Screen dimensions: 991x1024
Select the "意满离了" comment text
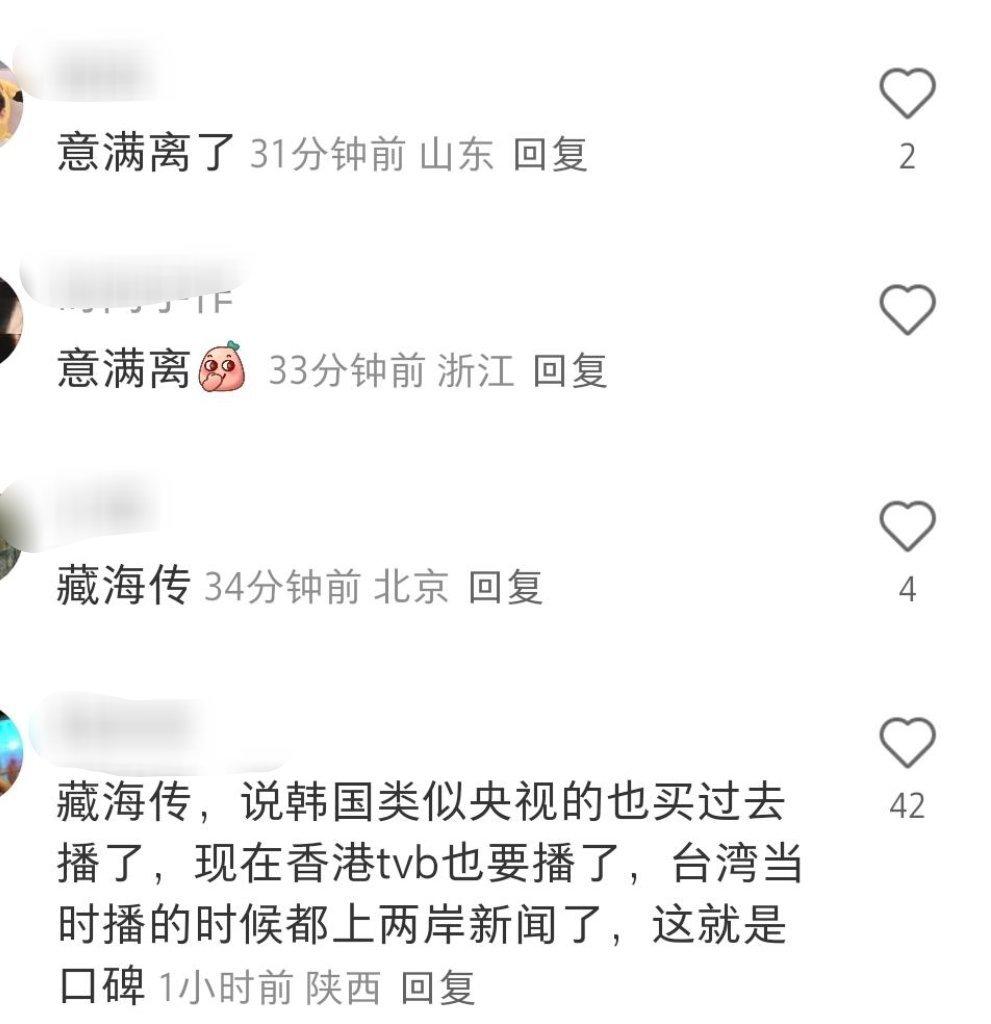coord(146,153)
